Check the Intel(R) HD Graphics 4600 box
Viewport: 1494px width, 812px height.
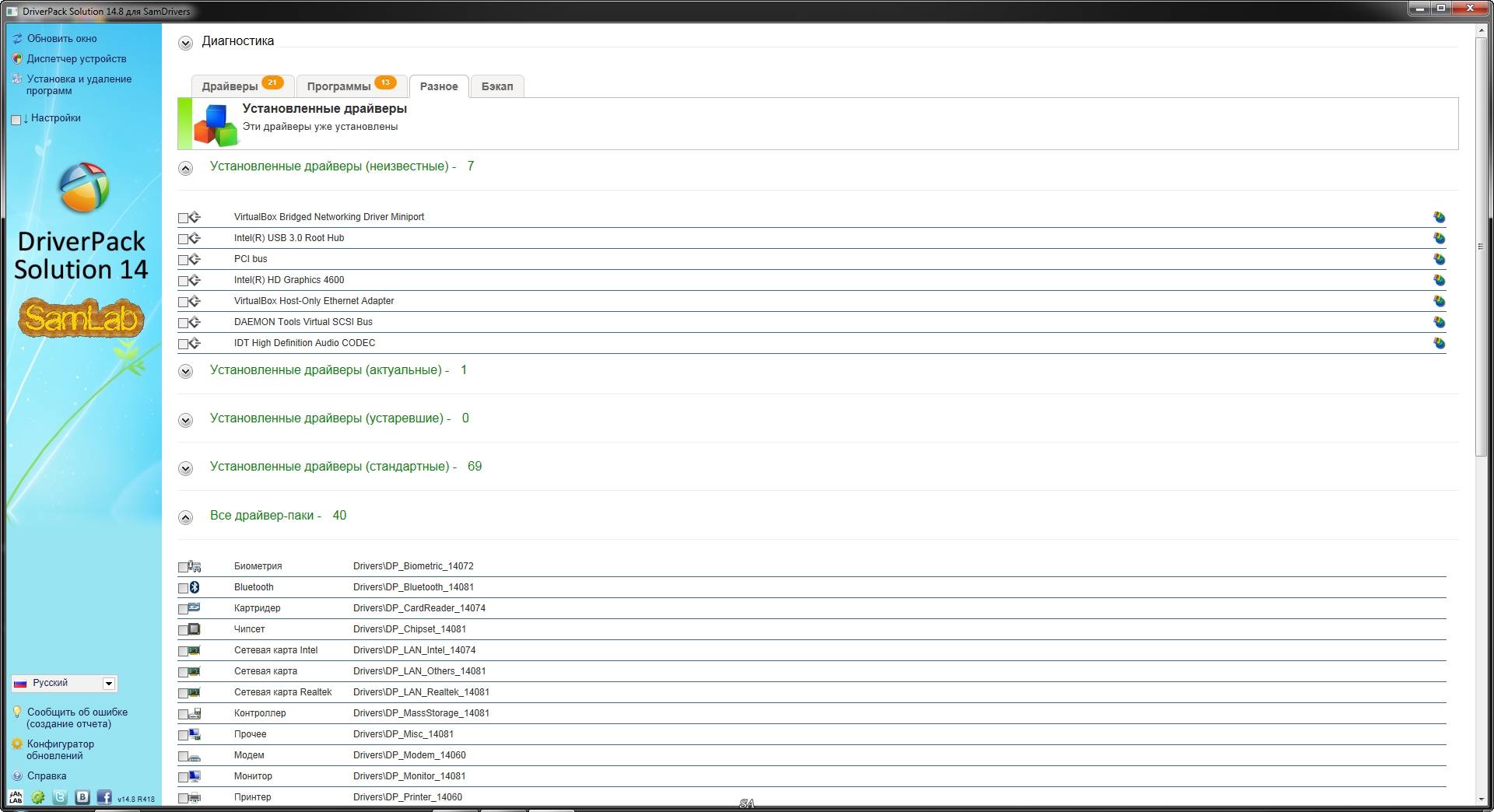(183, 282)
